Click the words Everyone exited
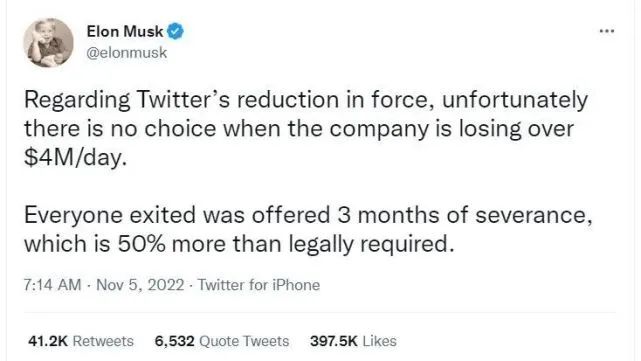The image size is (641, 361). 110,215
